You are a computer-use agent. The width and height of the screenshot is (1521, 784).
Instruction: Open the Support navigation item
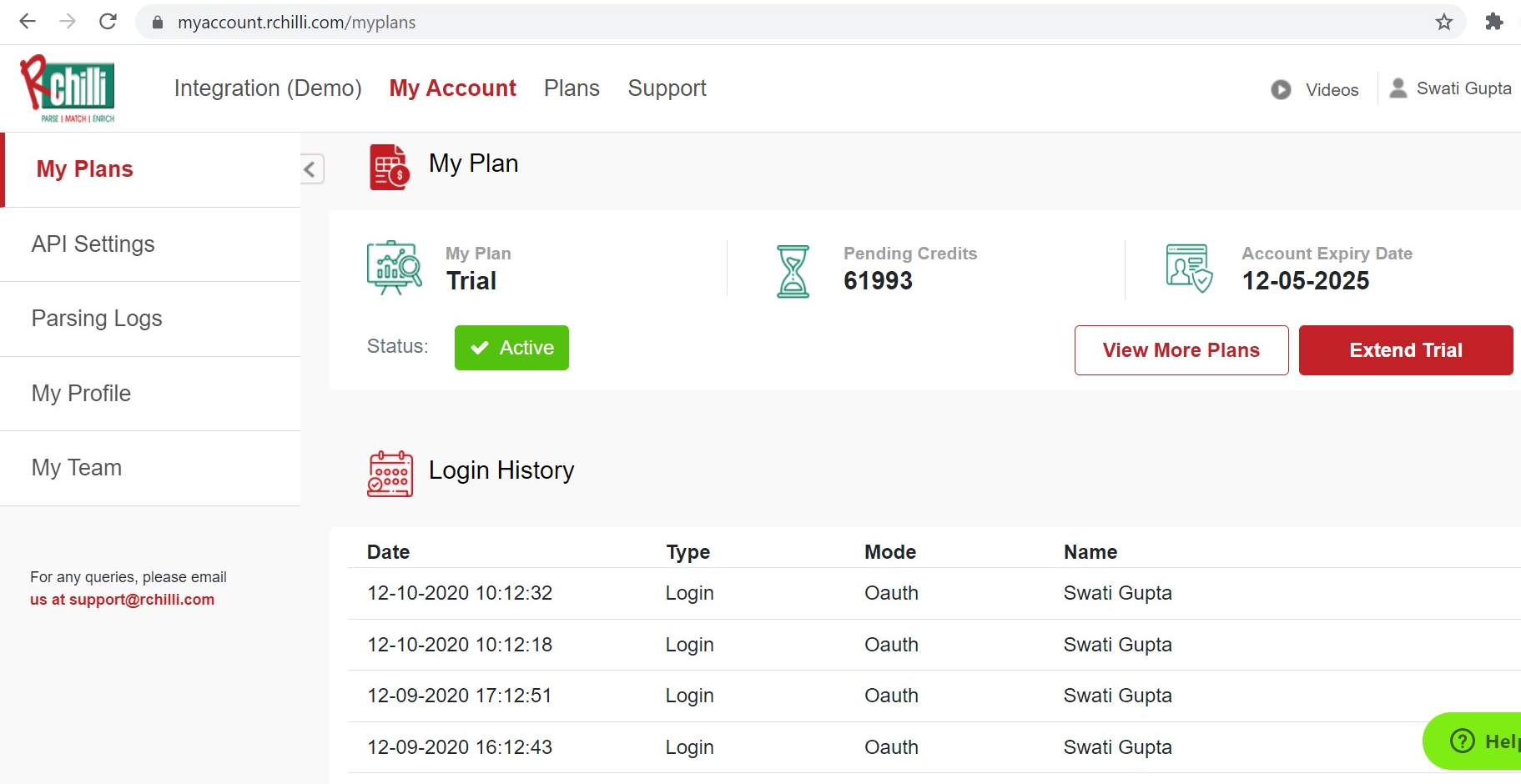coord(667,88)
